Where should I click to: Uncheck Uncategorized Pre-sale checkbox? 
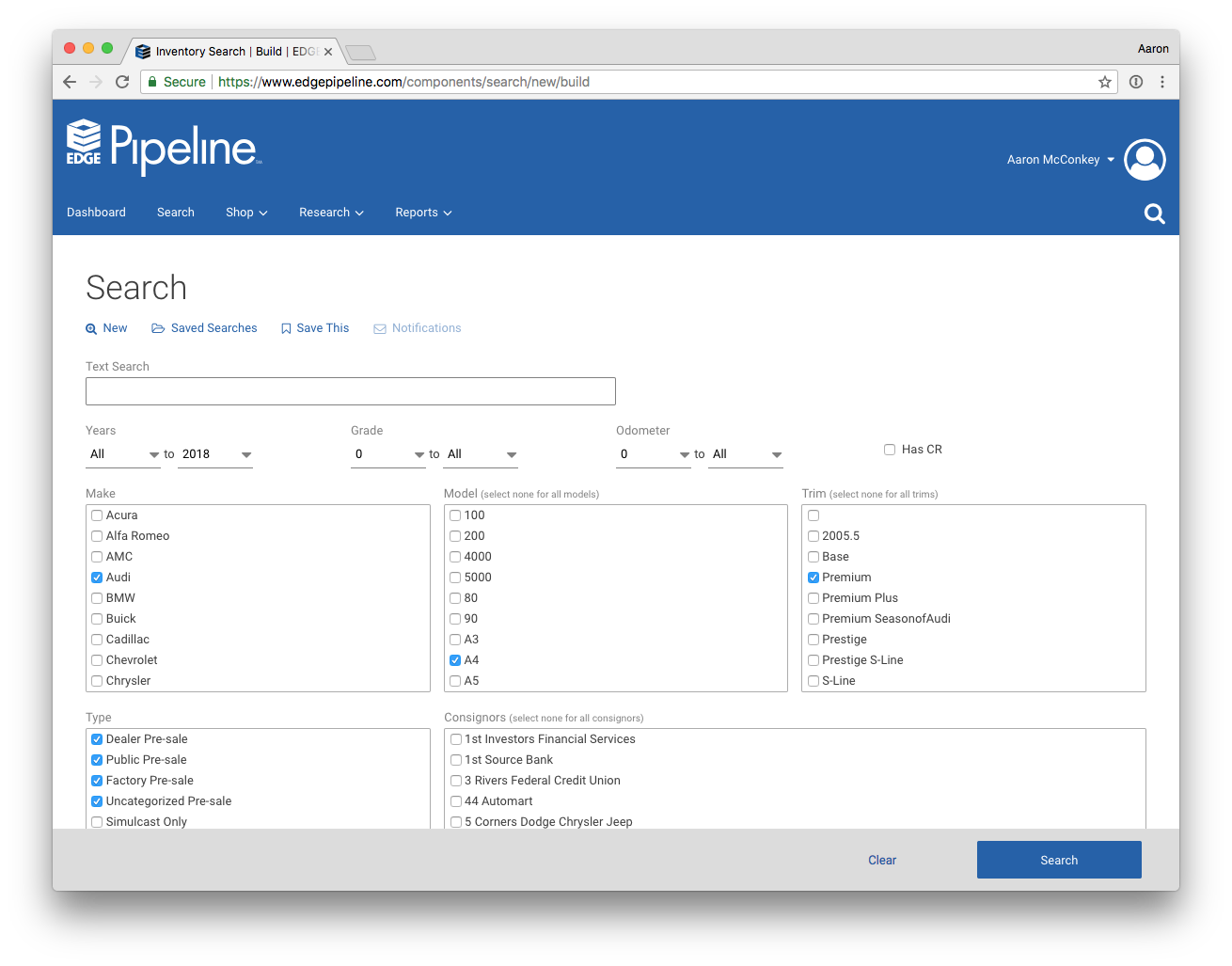[x=97, y=801]
